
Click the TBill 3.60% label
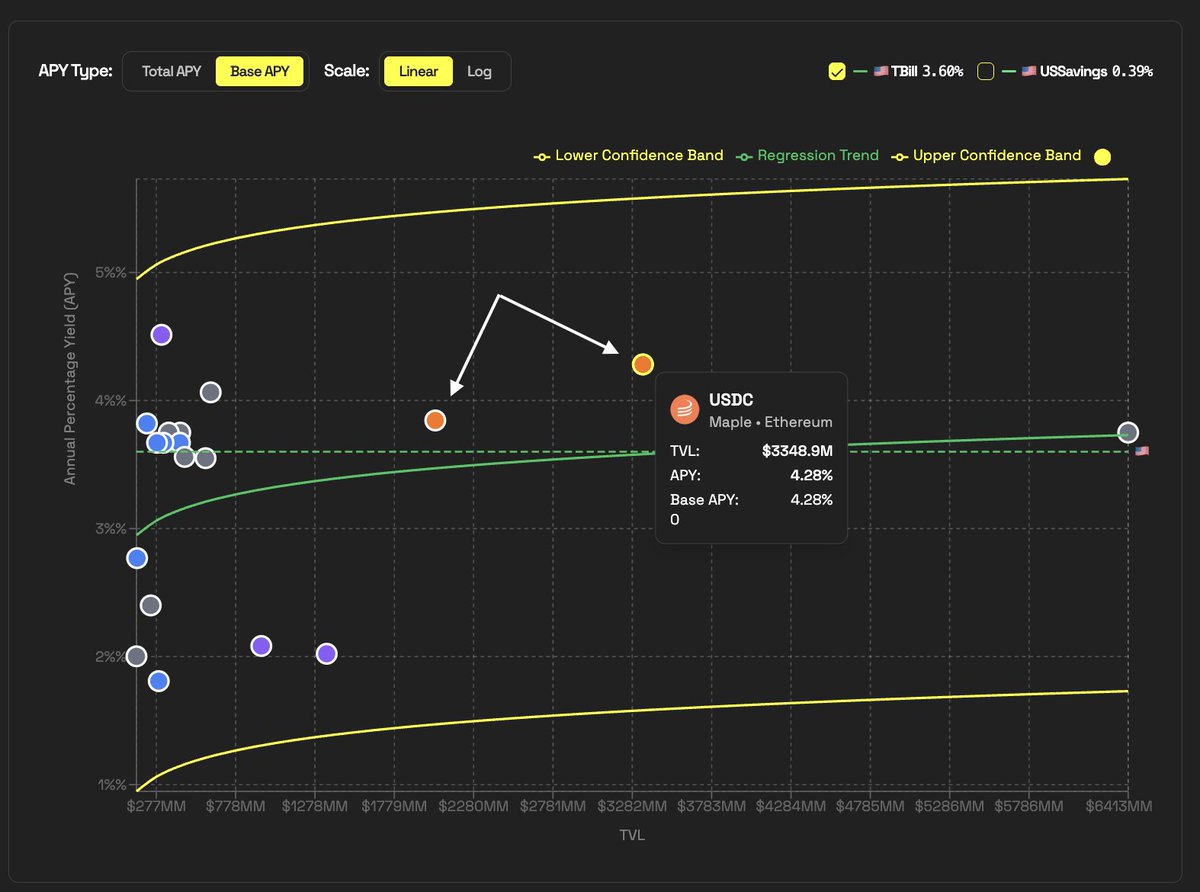(918, 71)
